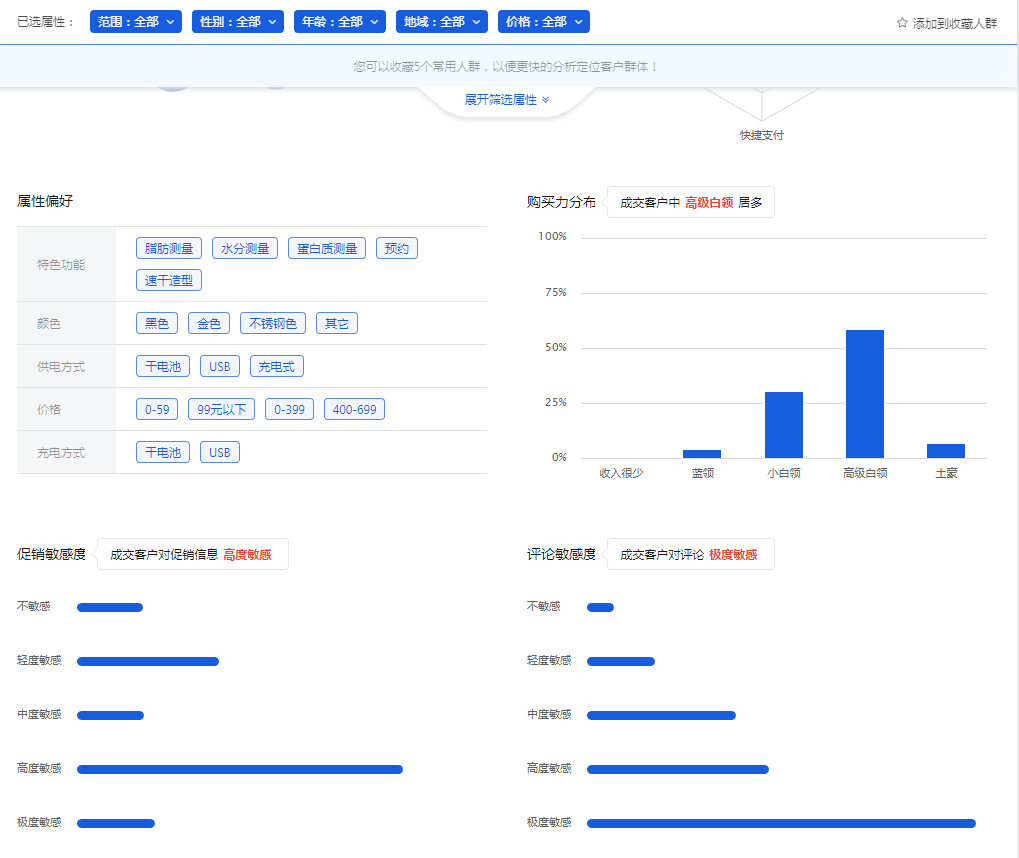Select the 99元以下 price tag

point(225,410)
